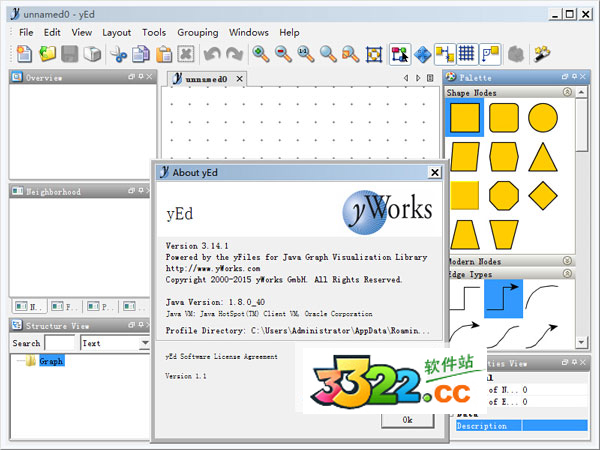Screen dimensions: 600x450
Task: Select the rounded rectangle shape node
Action: (504, 117)
